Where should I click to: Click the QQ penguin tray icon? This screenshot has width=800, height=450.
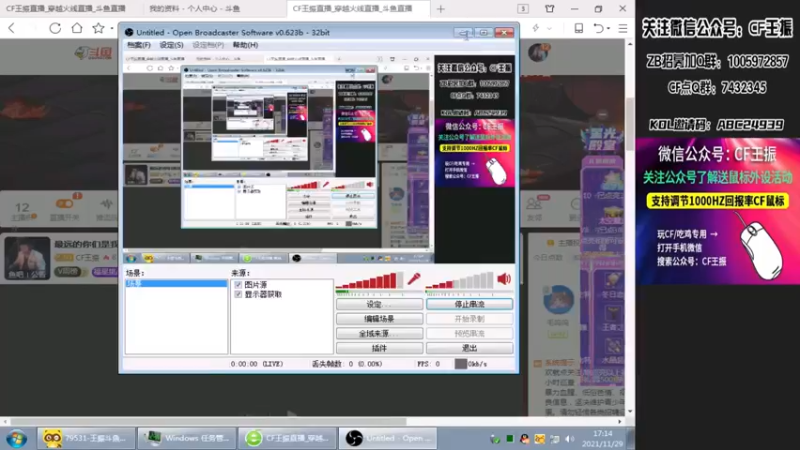pyautogui.click(x=524, y=439)
